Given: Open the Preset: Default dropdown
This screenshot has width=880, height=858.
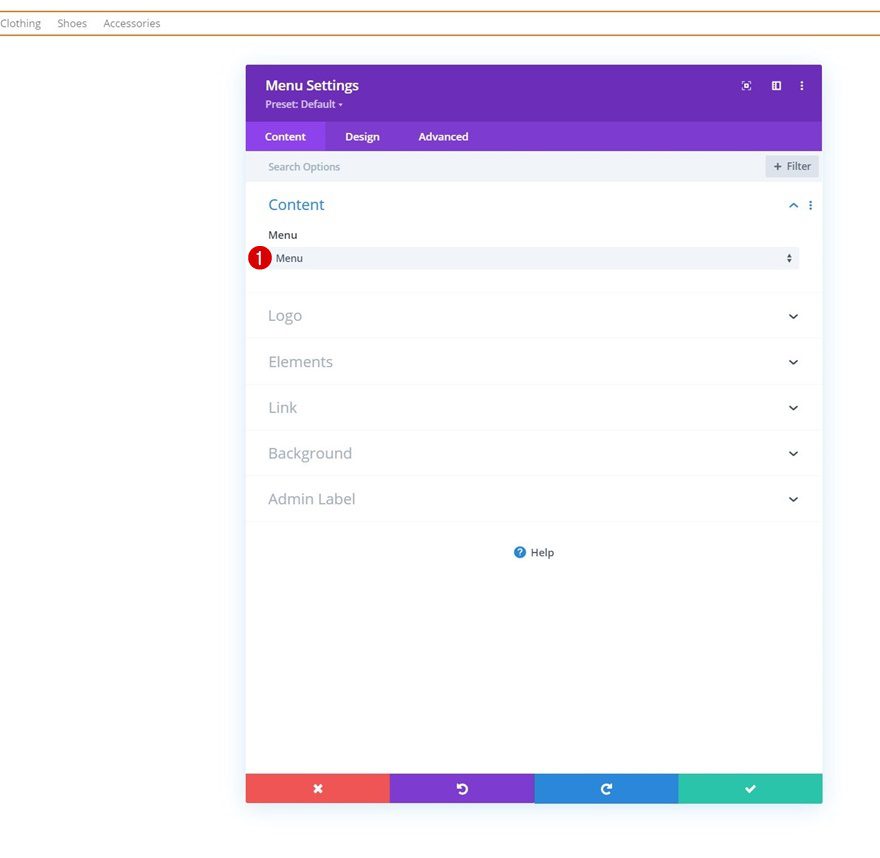Looking at the screenshot, I should tap(303, 104).
